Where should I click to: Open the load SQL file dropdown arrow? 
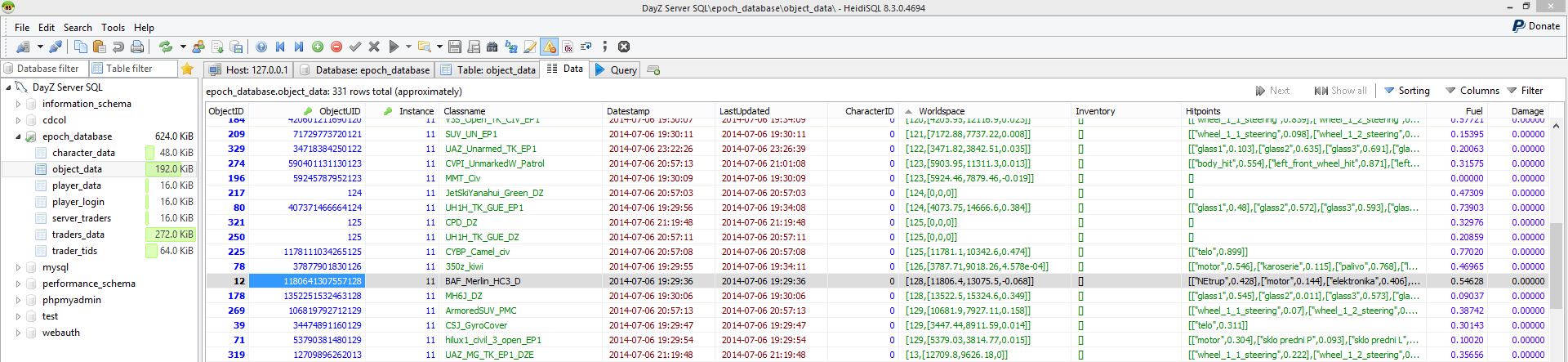439,47
